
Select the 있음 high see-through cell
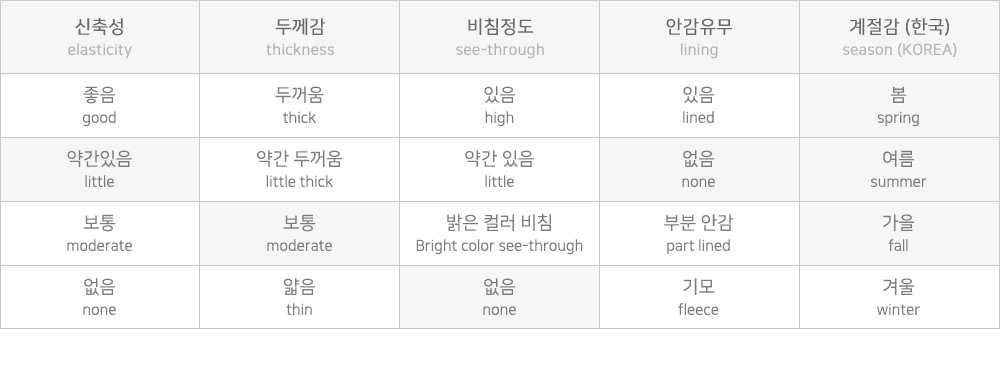(499, 105)
